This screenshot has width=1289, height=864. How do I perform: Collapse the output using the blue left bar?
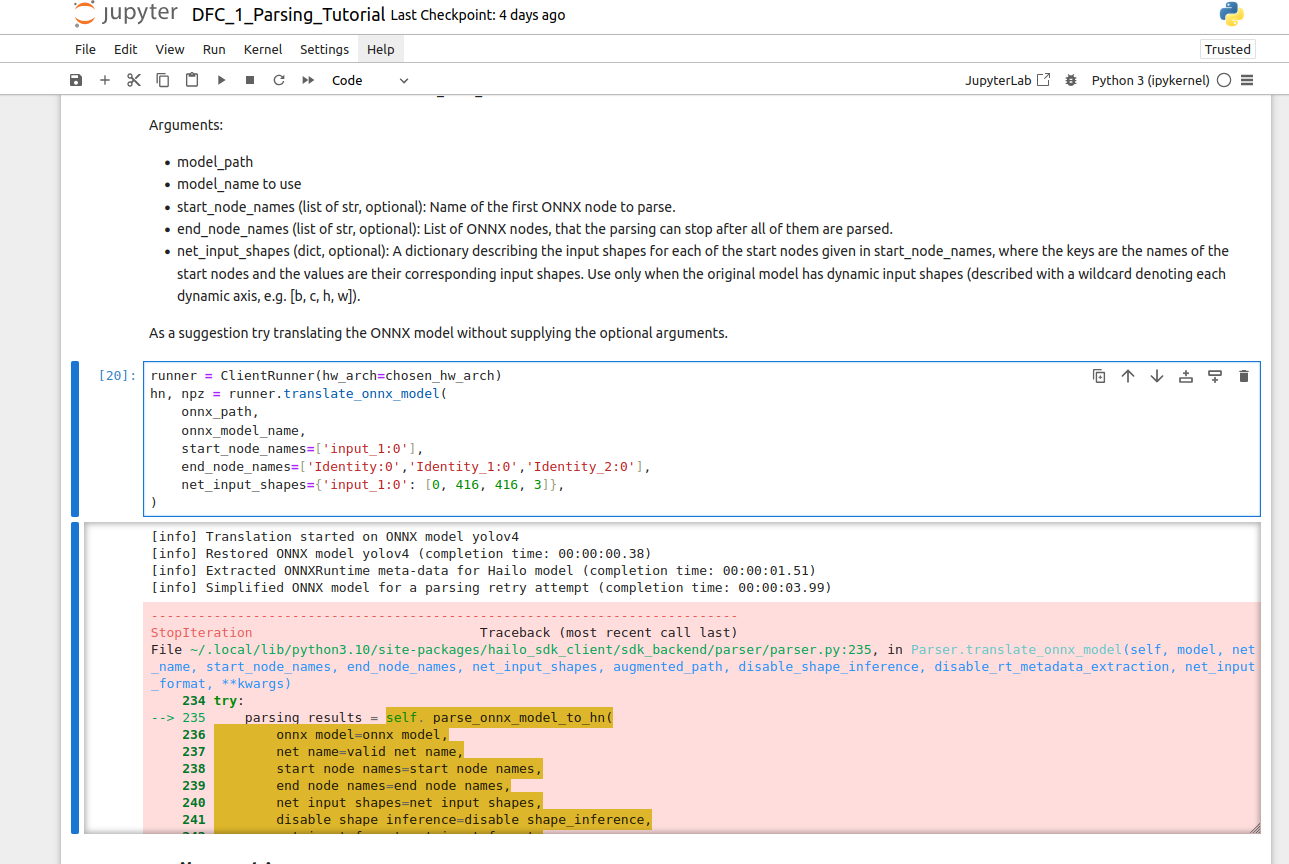(75, 677)
